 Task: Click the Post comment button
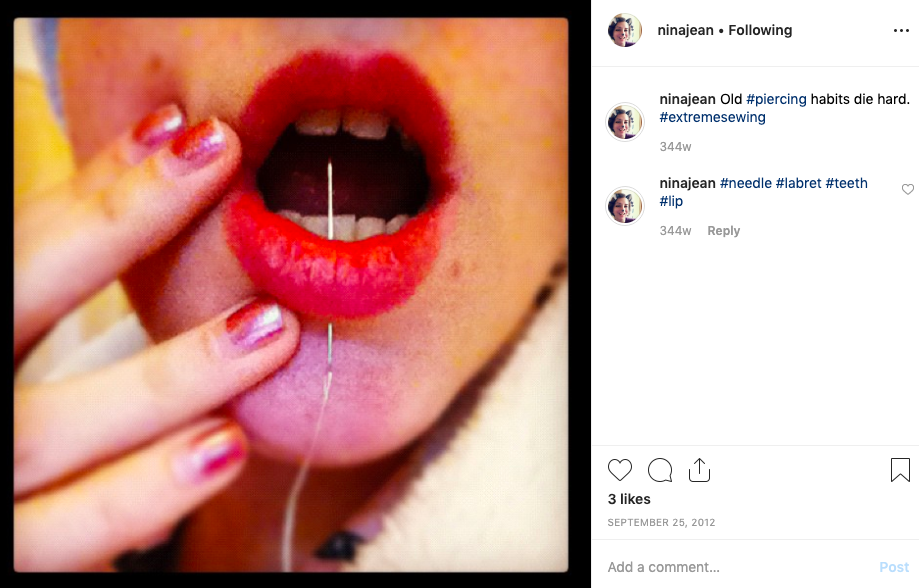[894, 567]
